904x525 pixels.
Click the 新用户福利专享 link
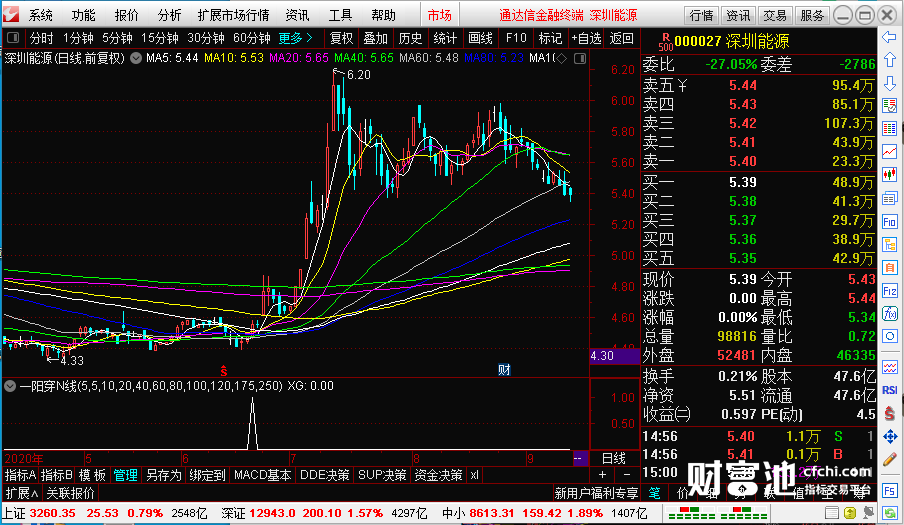coord(596,493)
